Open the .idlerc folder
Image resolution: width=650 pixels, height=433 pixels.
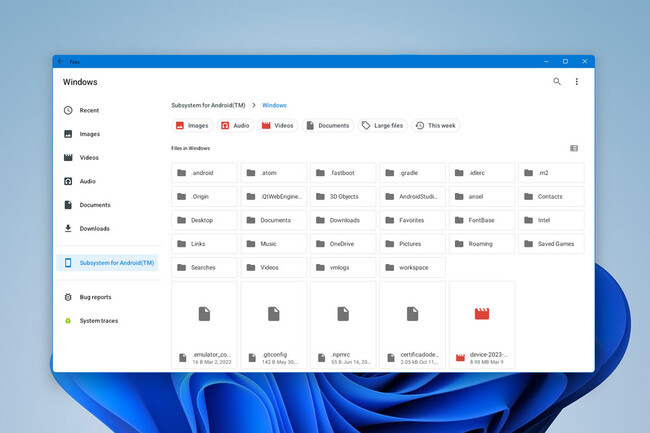coord(482,173)
